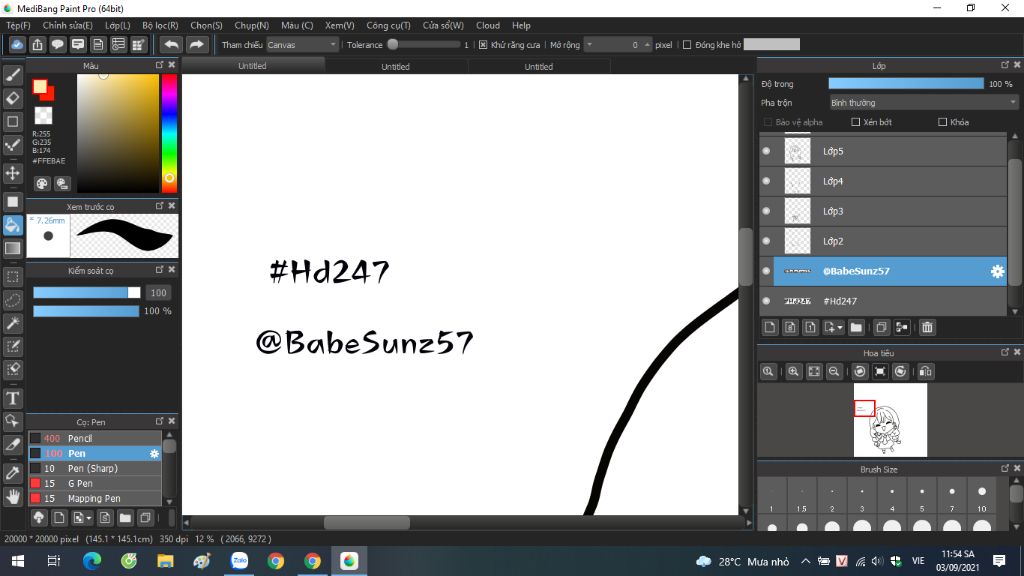Open the Help menu
Screen dimensions: 1024x576
coord(521,25)
